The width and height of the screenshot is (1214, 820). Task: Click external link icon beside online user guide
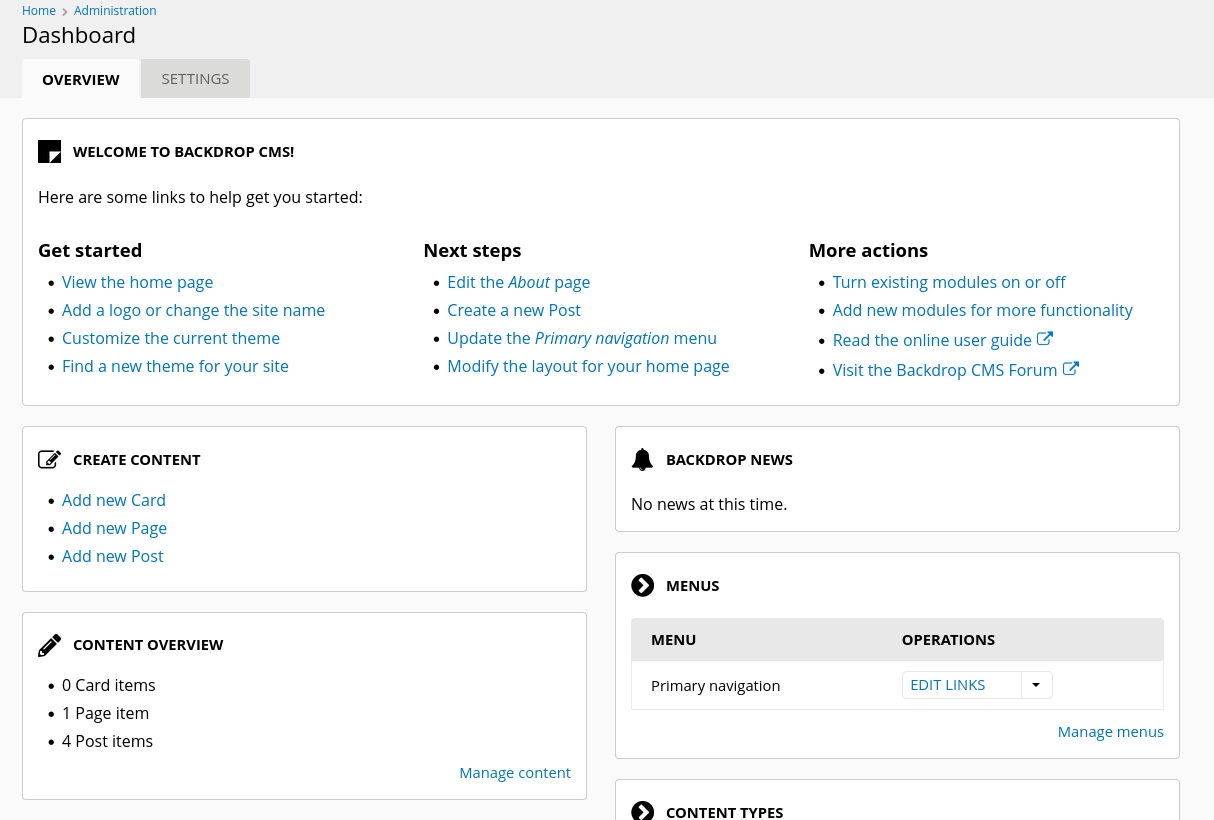1045,339
